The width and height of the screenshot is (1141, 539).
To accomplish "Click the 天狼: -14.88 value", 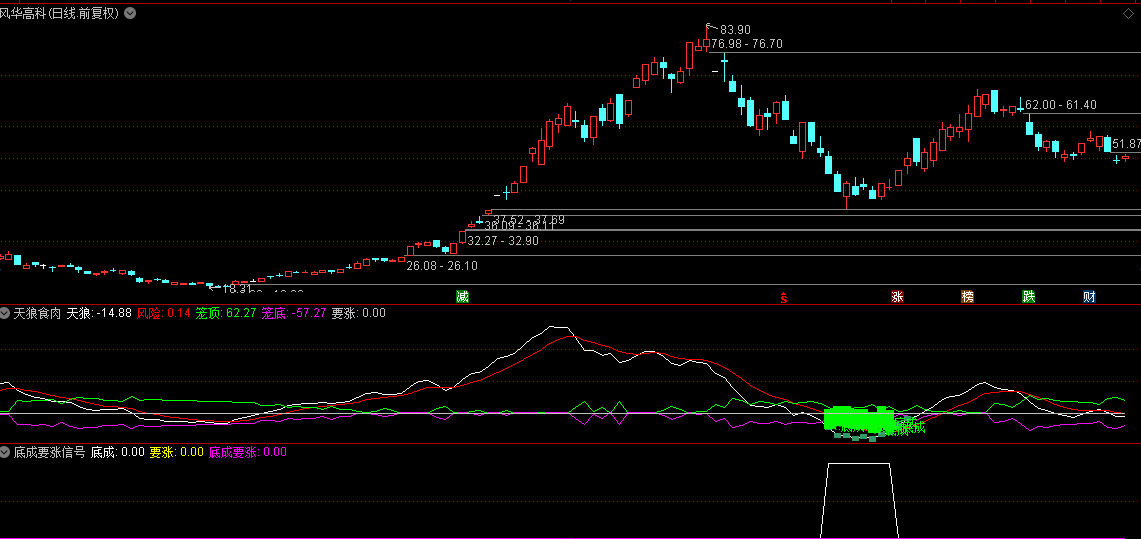I will [99, 314].
